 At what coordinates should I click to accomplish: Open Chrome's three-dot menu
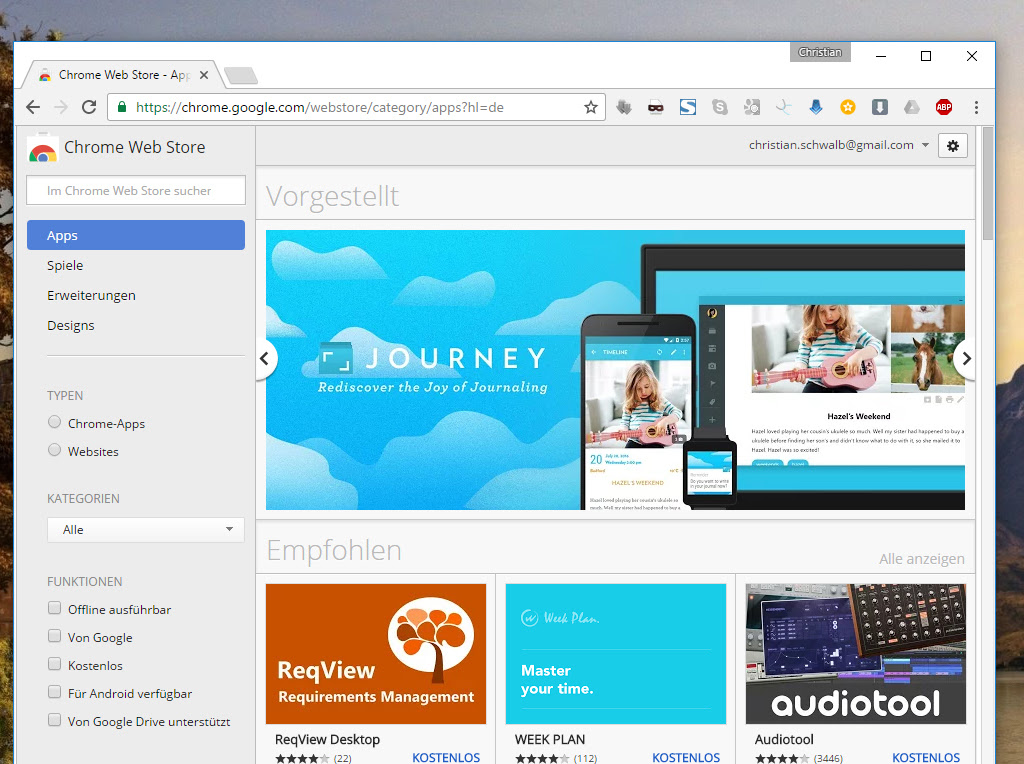976,107
